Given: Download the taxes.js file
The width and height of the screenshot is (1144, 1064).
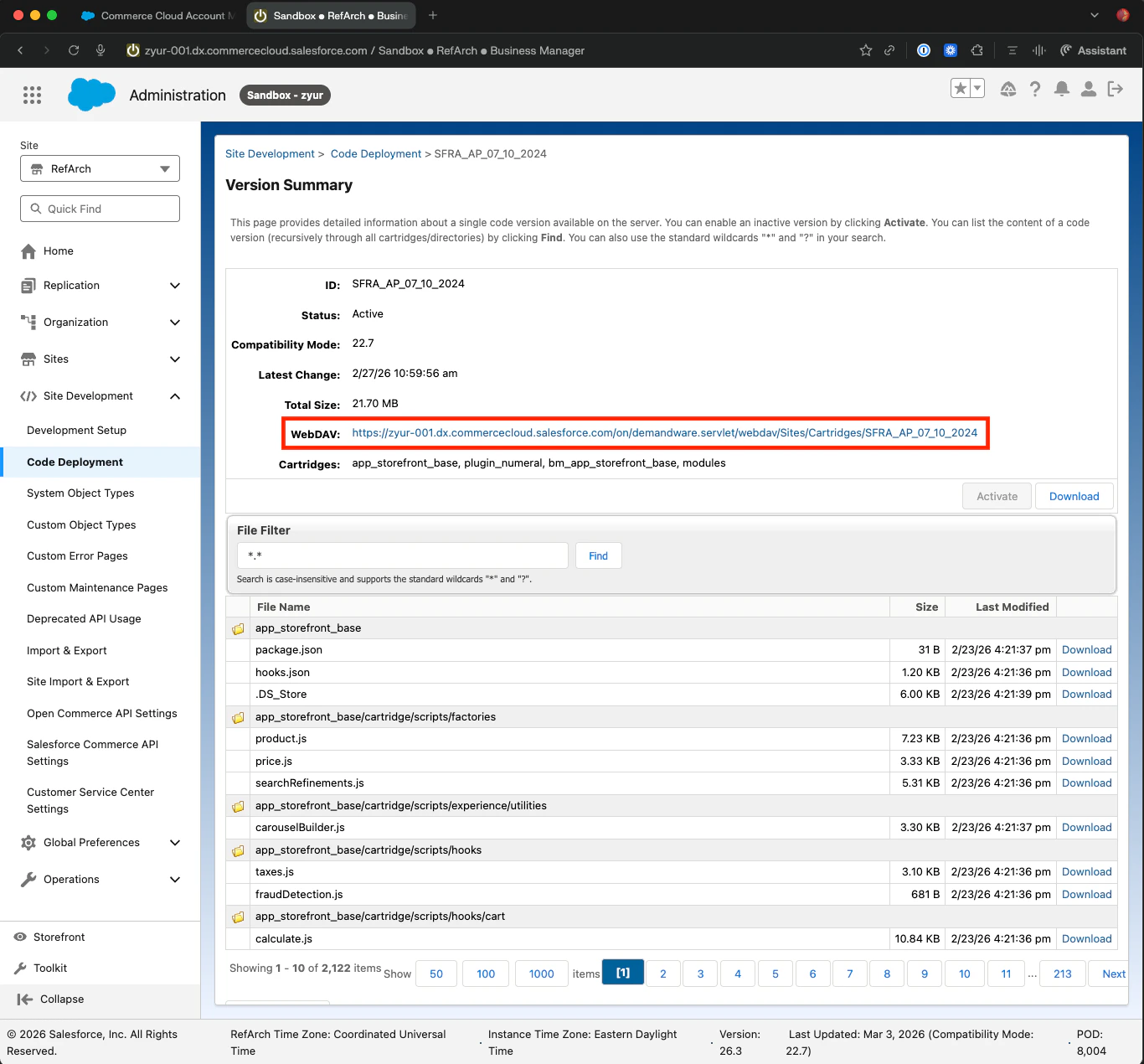Looking at the screenshot, I should click(x=1087, y=871).
